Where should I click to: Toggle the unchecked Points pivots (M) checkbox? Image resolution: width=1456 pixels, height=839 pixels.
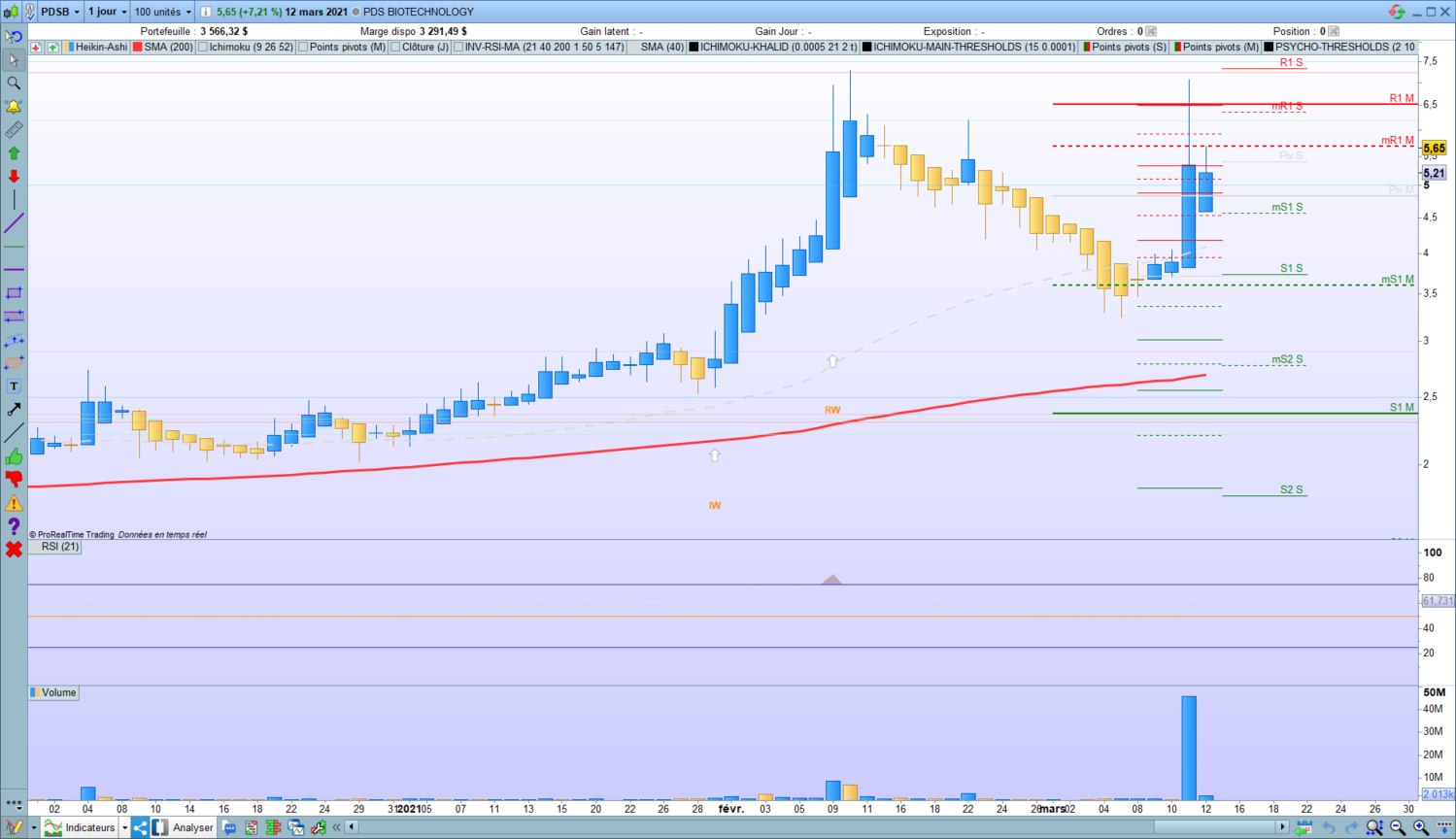pos(303,47)
